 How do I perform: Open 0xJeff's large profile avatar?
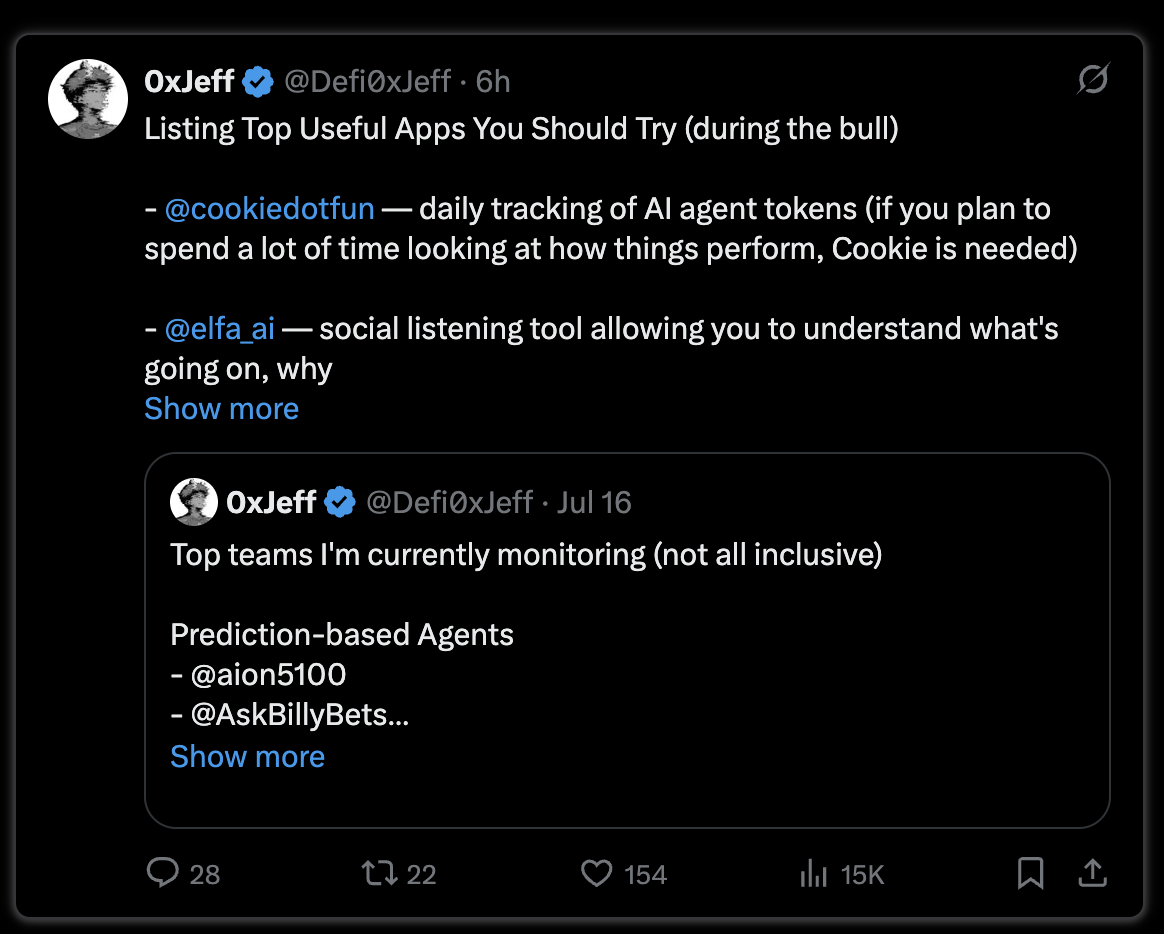coord(88,99)
